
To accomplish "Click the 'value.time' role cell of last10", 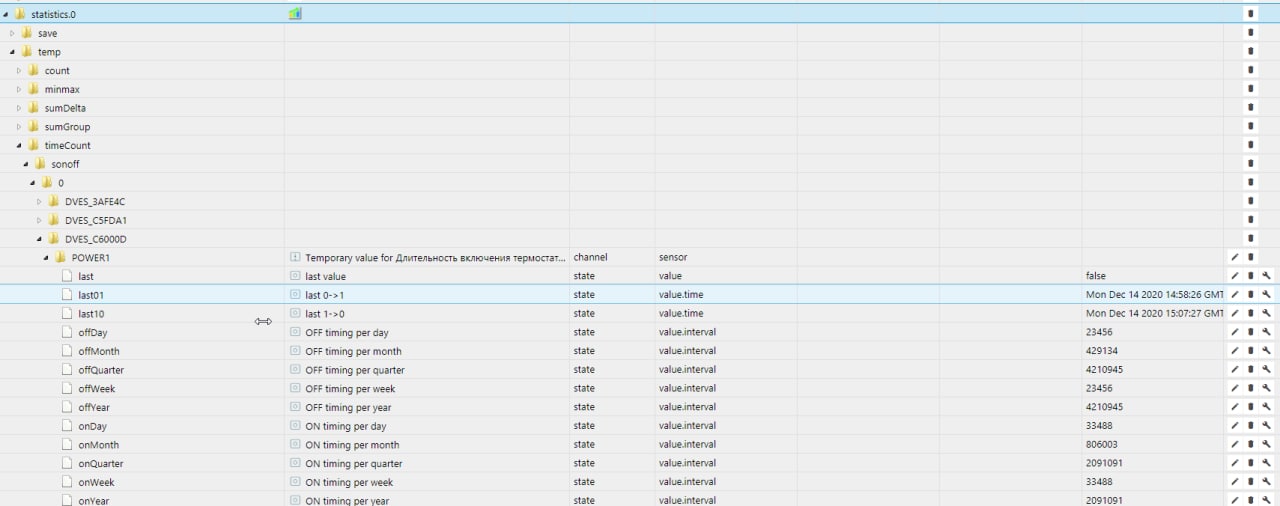I will [682, 313].
